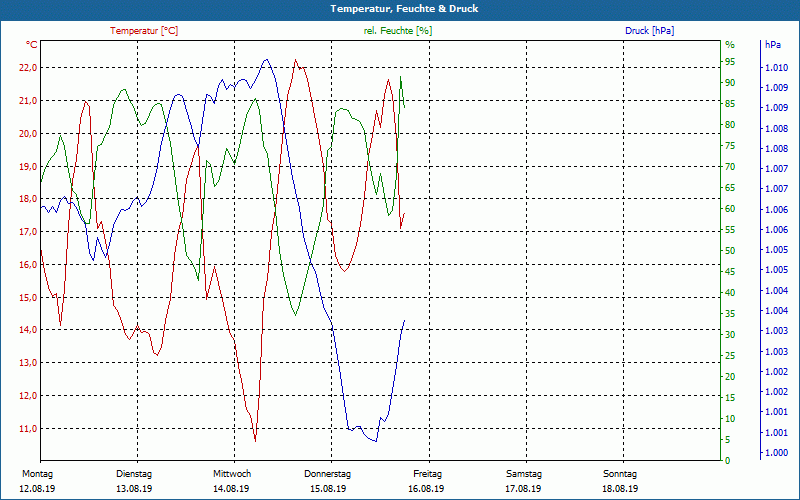This screenshot has width=800, height=500.
Task: Click green humidity axis tick '75'
Action: (x=730, y=146)
